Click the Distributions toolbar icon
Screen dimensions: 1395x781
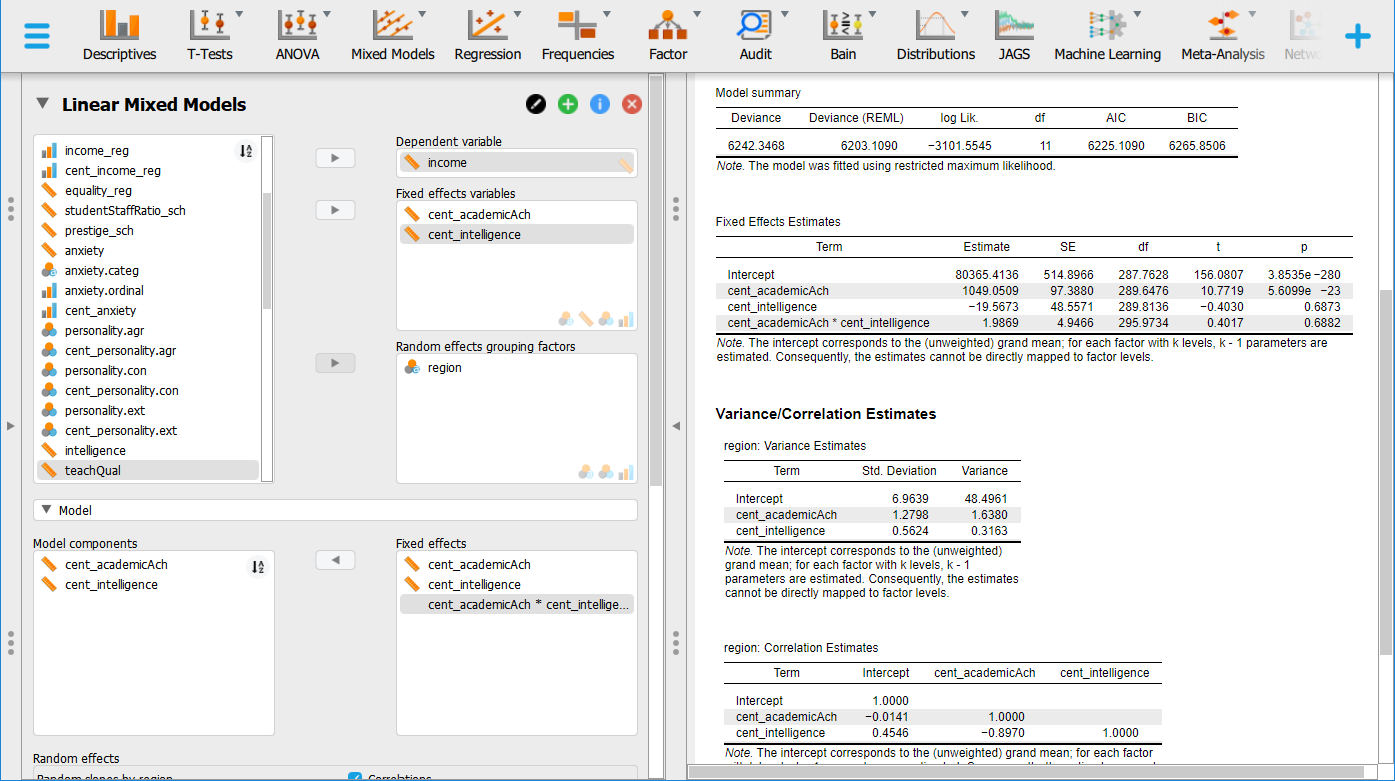[x=935, y=27]
